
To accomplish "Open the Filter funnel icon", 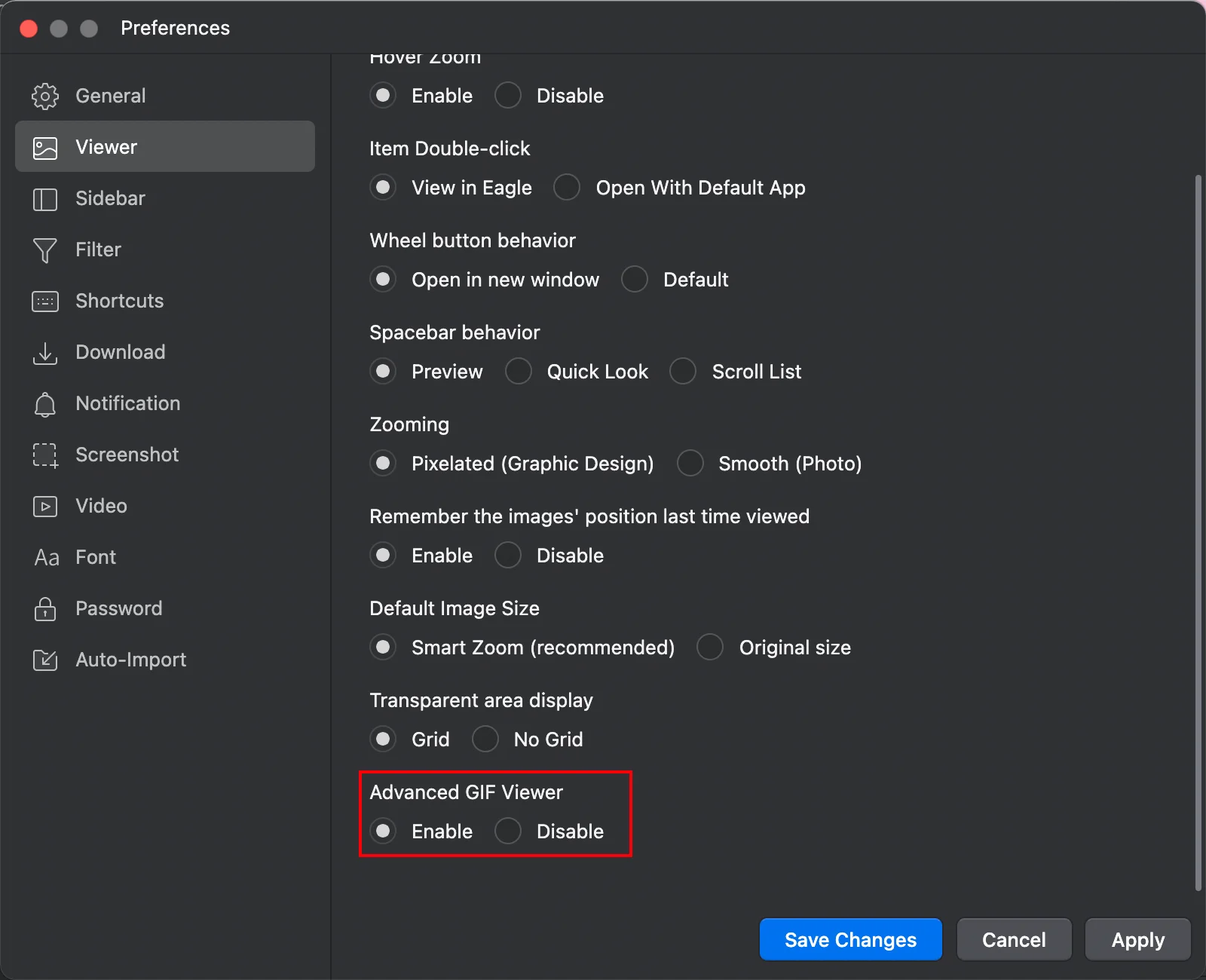I will 45,250.
